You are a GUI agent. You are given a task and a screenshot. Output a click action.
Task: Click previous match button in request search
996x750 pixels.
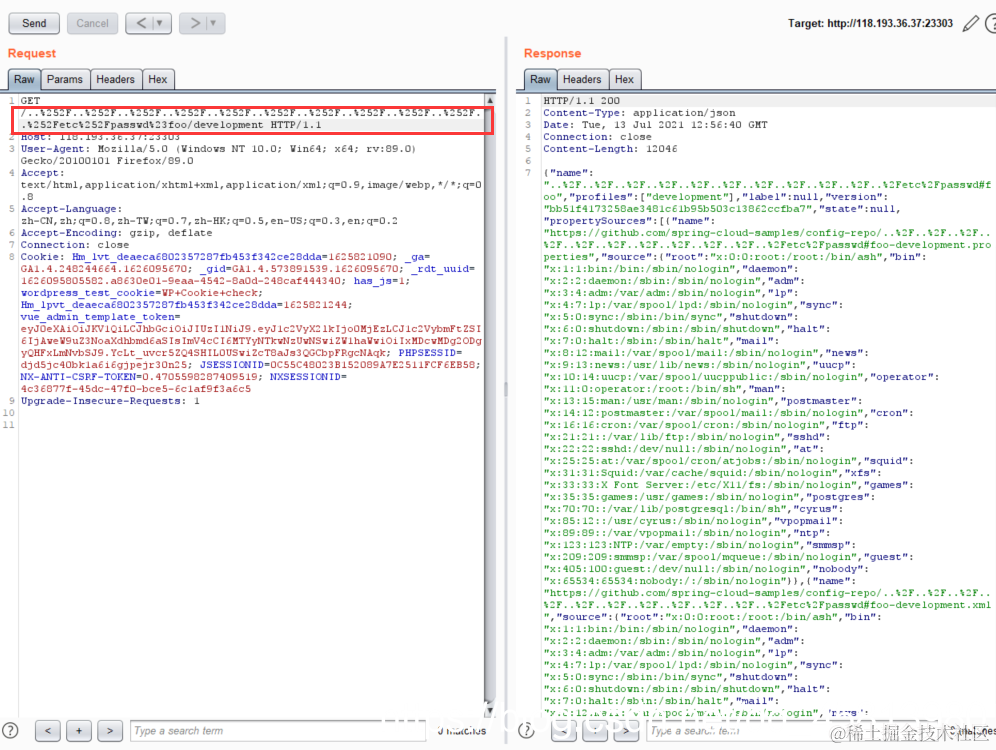48,731
